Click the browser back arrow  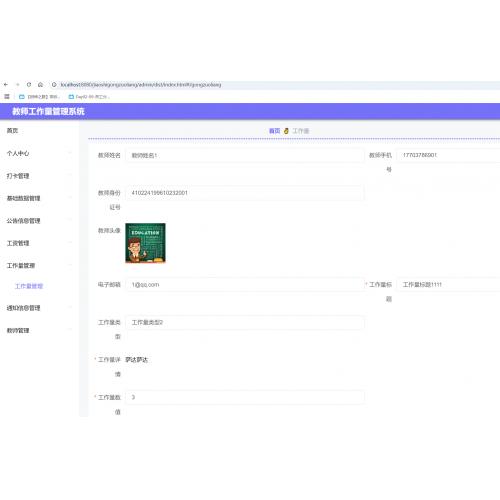tap(6, 85)
